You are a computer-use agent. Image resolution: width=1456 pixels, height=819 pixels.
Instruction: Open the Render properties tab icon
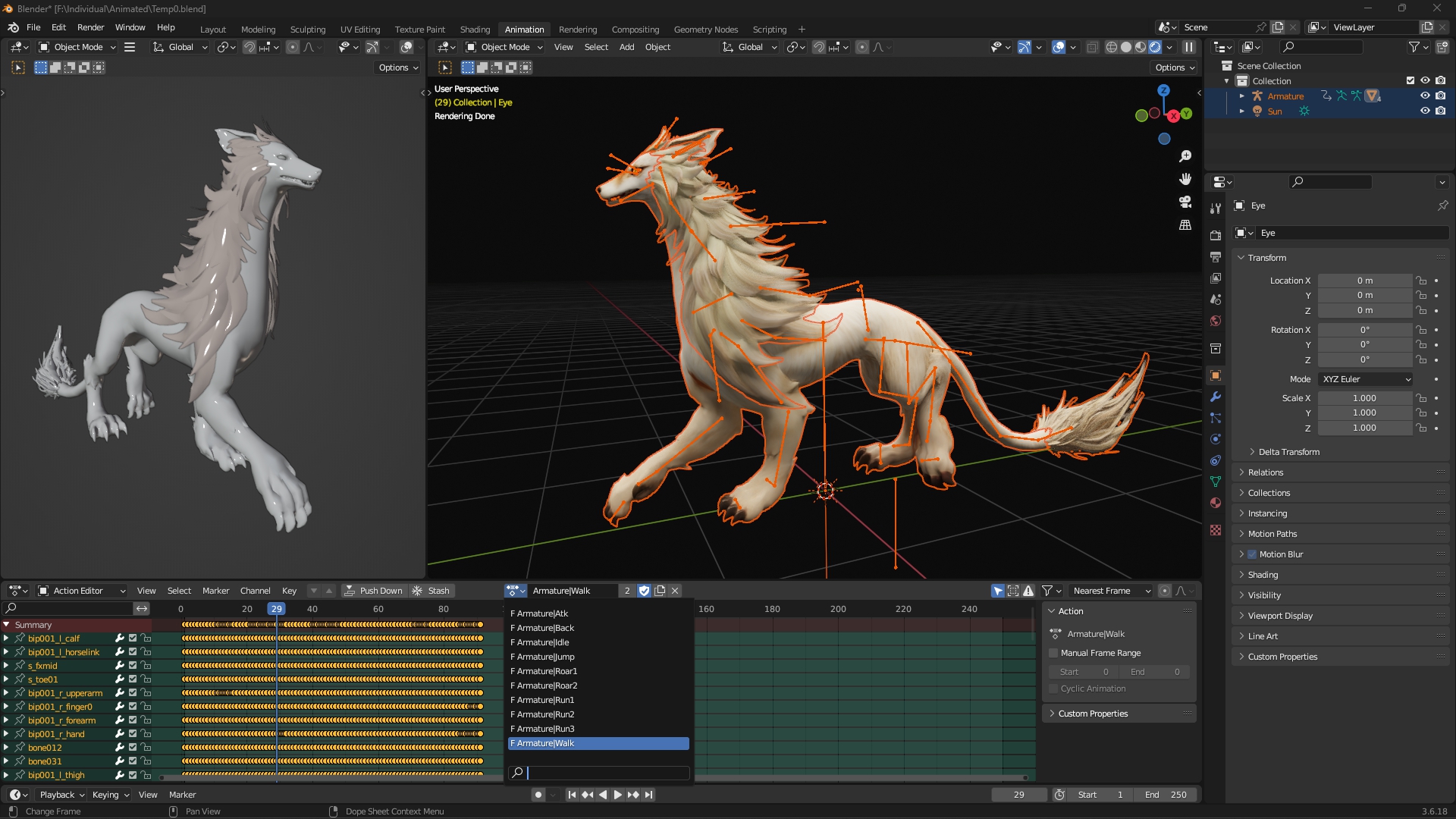point(1216,235)
